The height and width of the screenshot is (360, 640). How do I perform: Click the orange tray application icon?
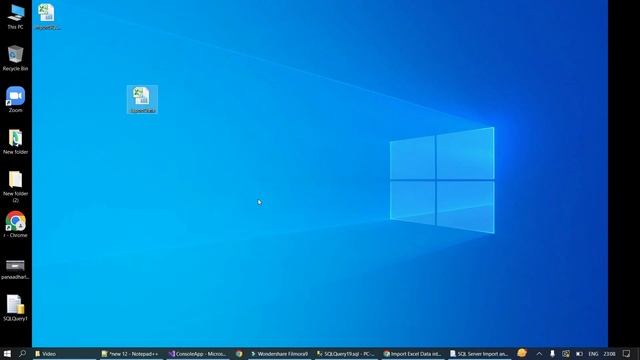coord(522,353)
